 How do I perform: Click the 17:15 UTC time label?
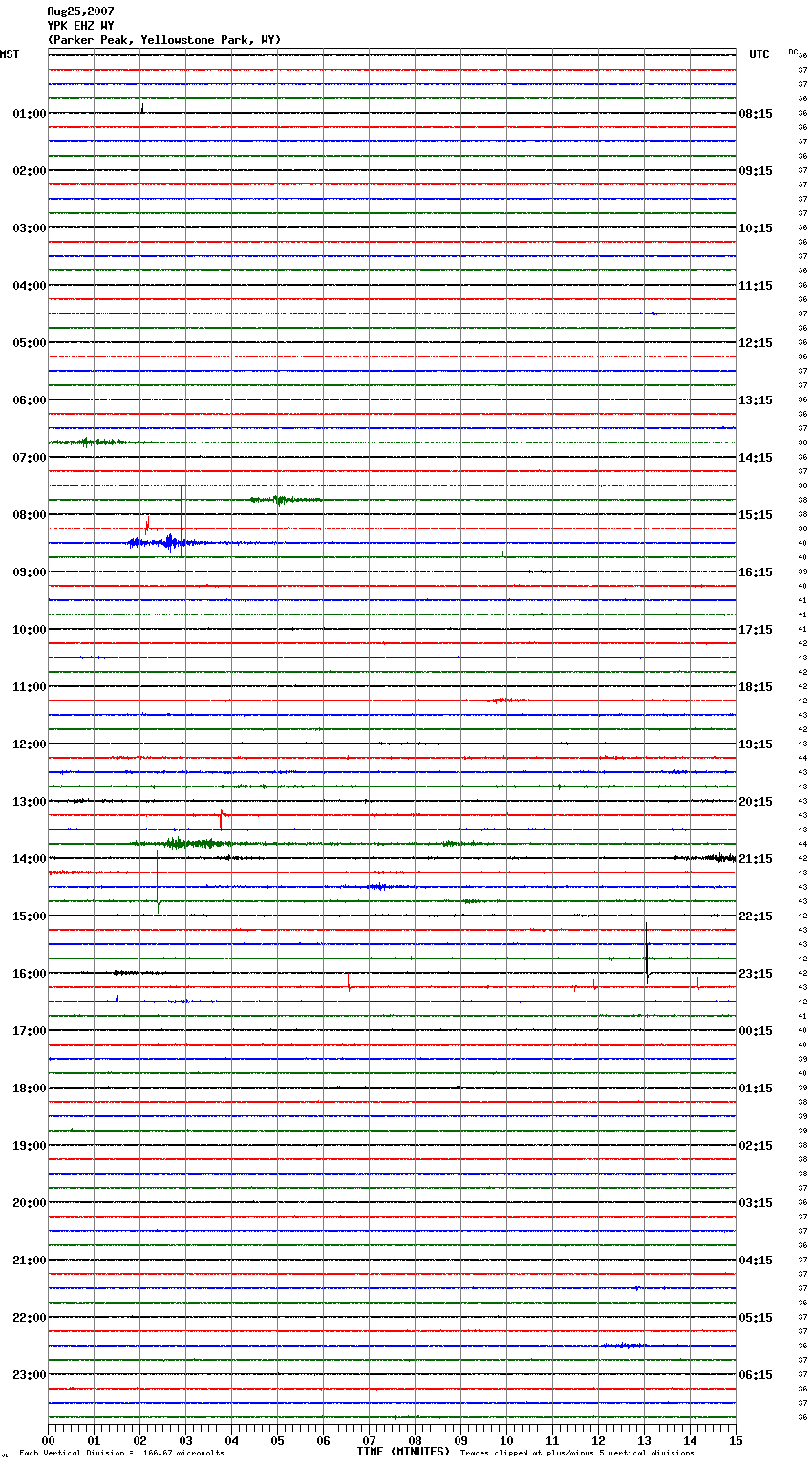[756, 630]
